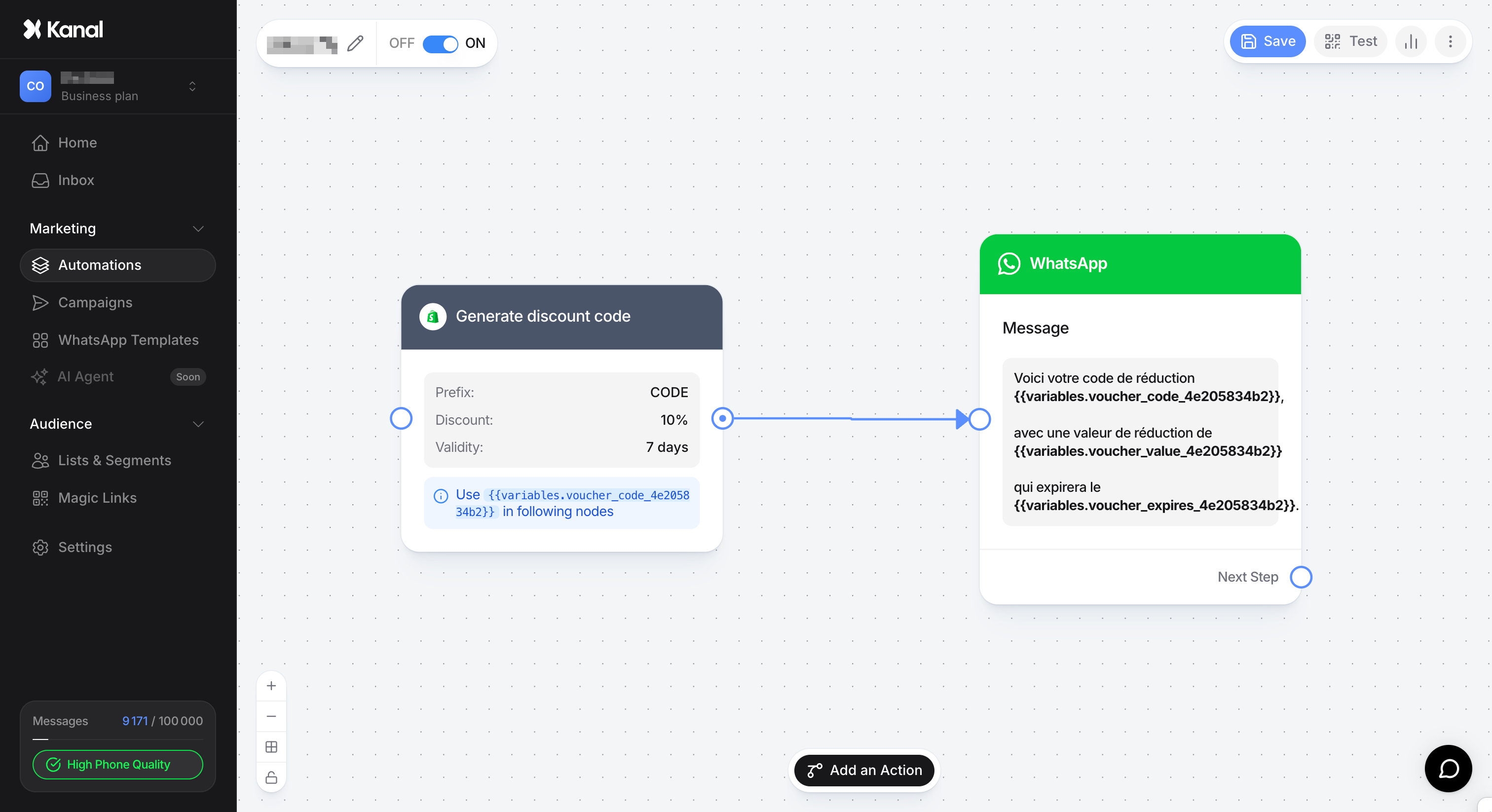
Task: Toggle the automation OFF/ON switch
Action: pos(440,43)
